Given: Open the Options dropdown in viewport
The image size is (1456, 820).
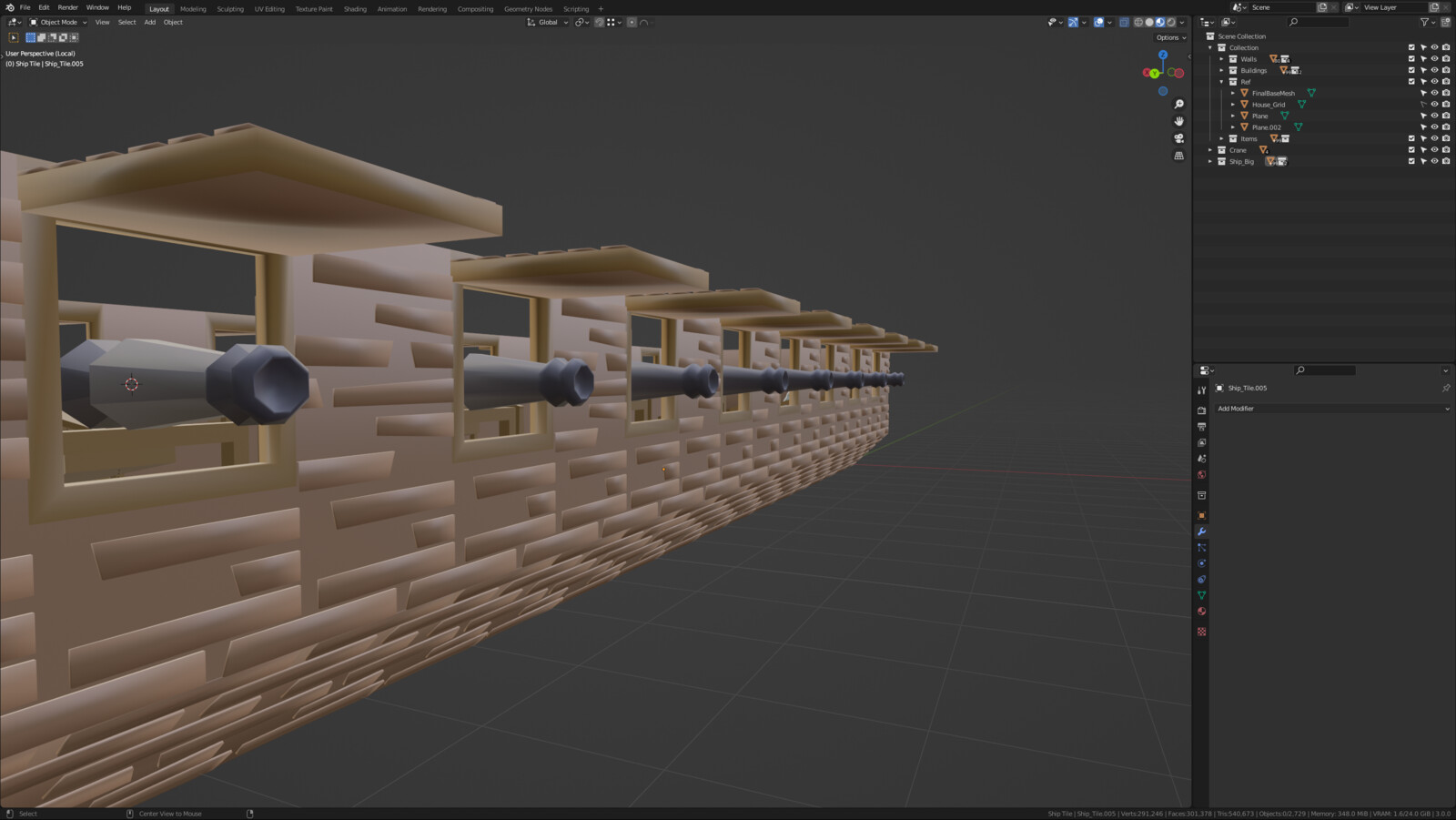Looking at the screenshot, I should tap(1171, 37).
